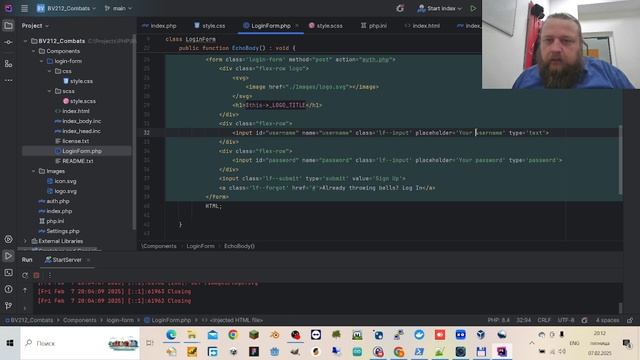Click the Windows Start button
Viewport: 640px width, 360px height.
coord(10,343)
